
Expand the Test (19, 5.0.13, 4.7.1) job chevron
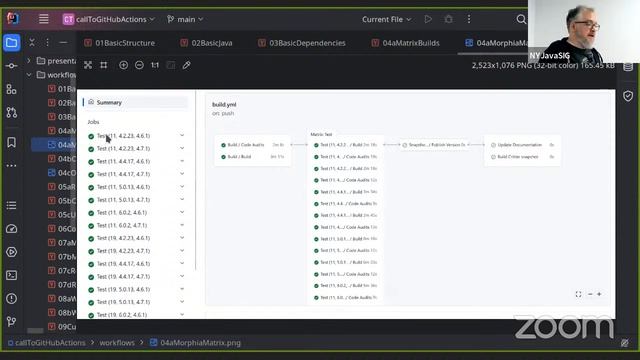pyautogui.click(x=182, y=302)
